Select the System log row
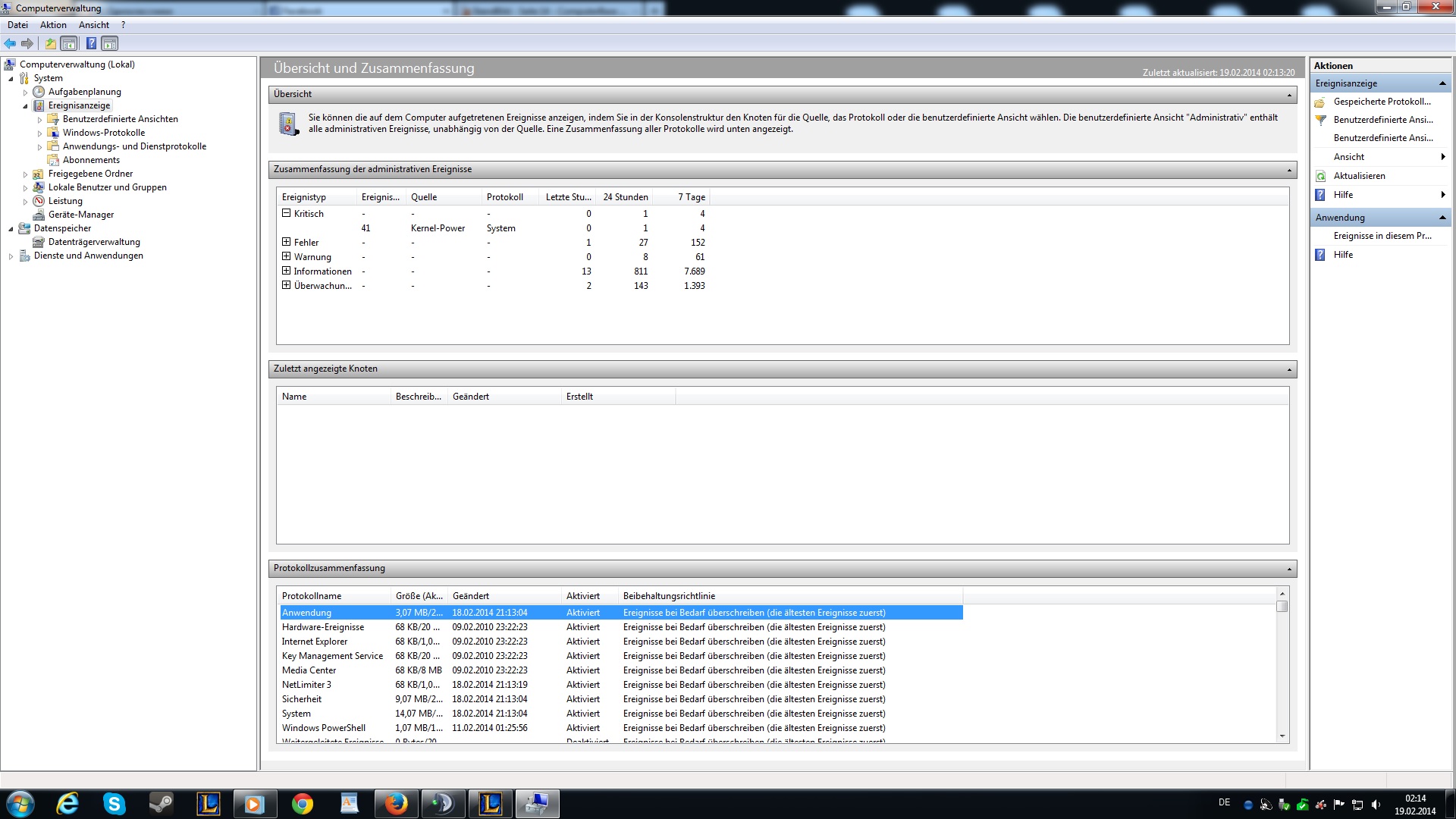 (297, 714)
